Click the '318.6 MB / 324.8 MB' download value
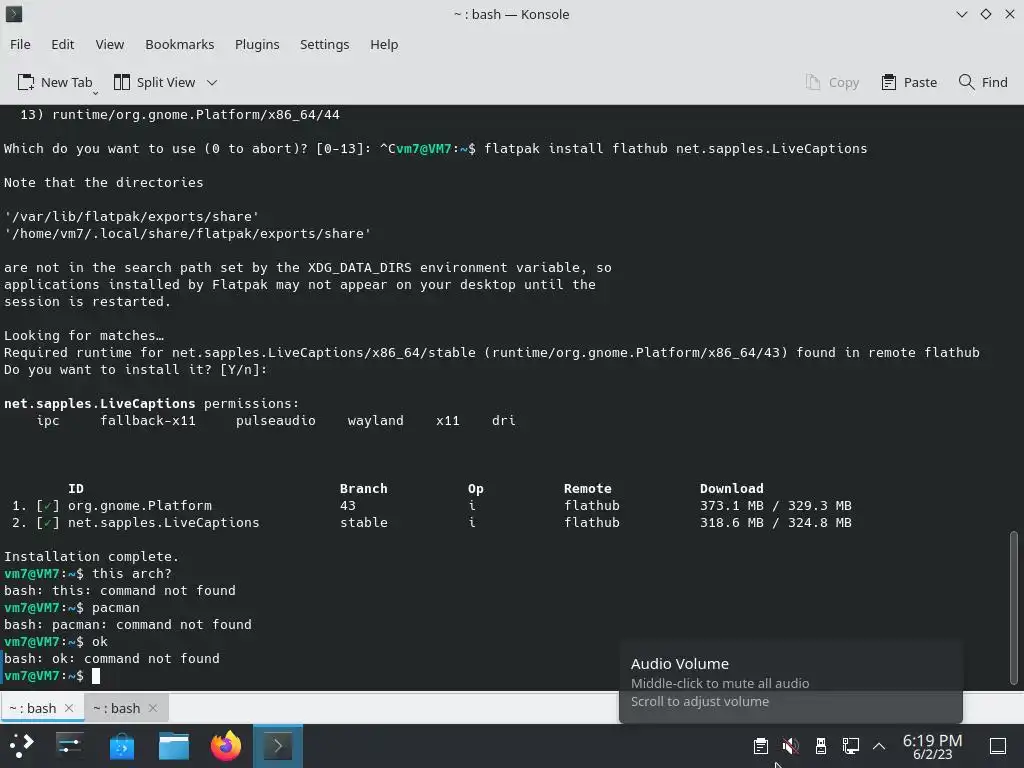Image resolution: width=1024 pixels, height=768 pixels. click(x=776, y=522)
